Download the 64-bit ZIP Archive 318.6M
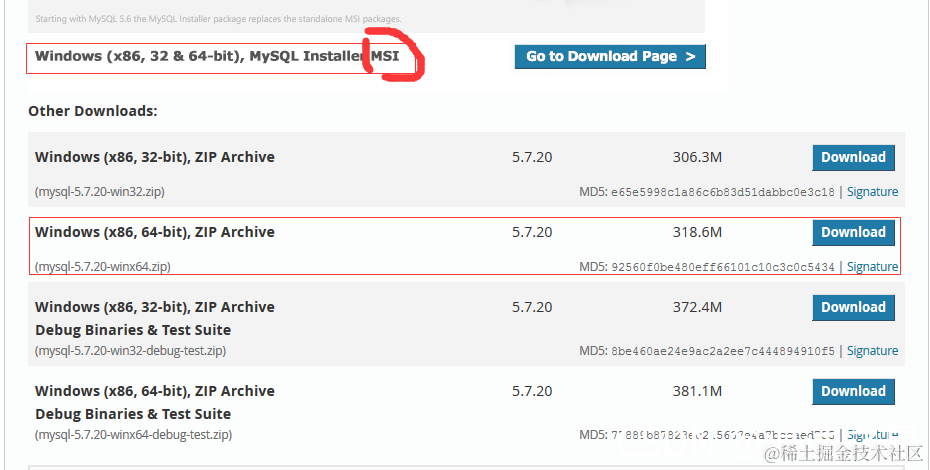 point(853,233)
